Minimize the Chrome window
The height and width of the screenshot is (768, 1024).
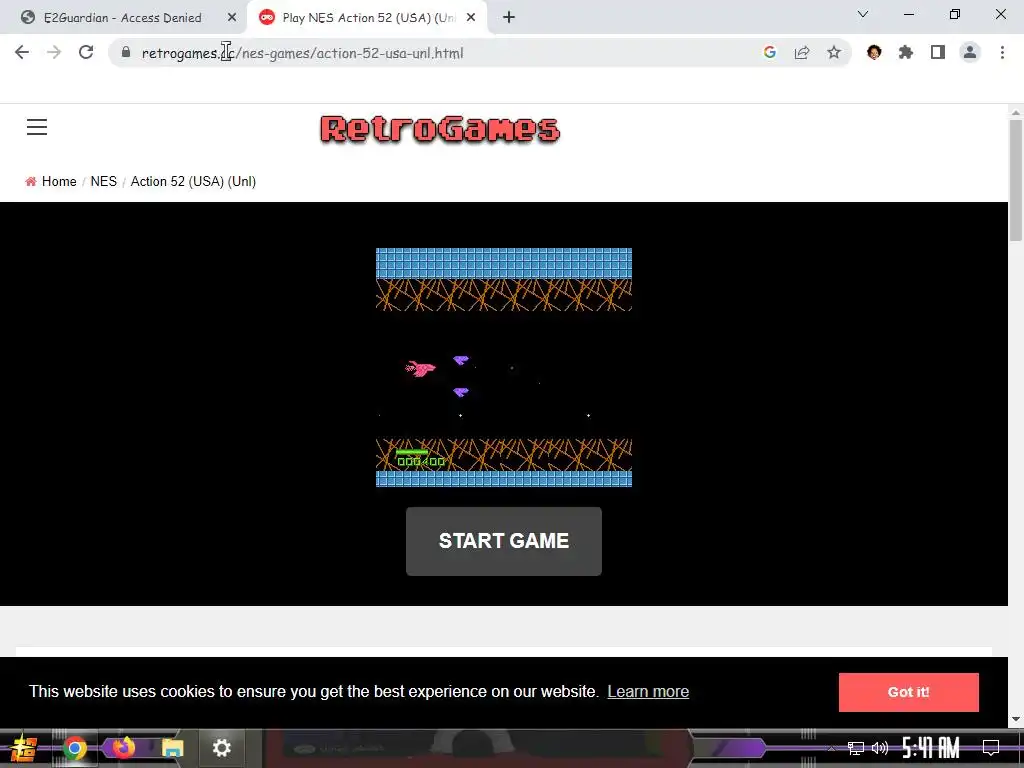tap(908, 14)
